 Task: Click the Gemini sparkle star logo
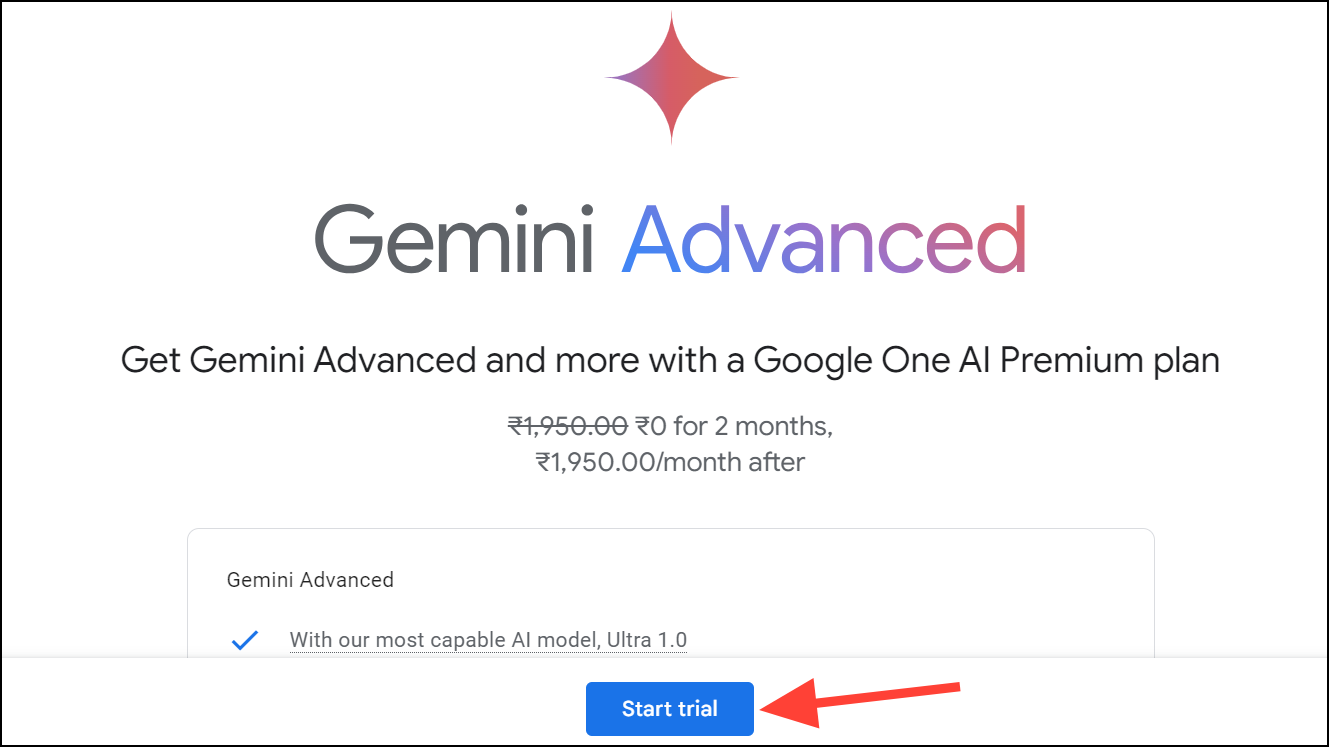click(x=671, y=77)
